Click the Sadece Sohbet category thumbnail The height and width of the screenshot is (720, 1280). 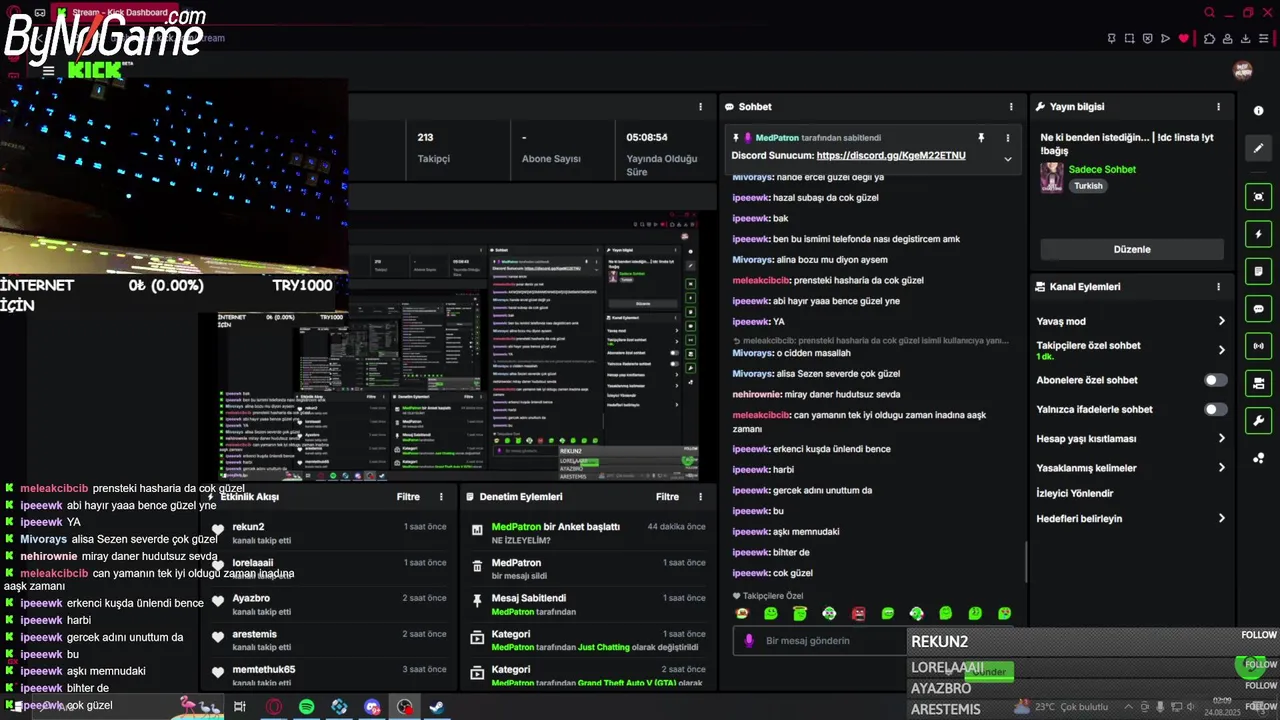click(x=1052, y=177)
